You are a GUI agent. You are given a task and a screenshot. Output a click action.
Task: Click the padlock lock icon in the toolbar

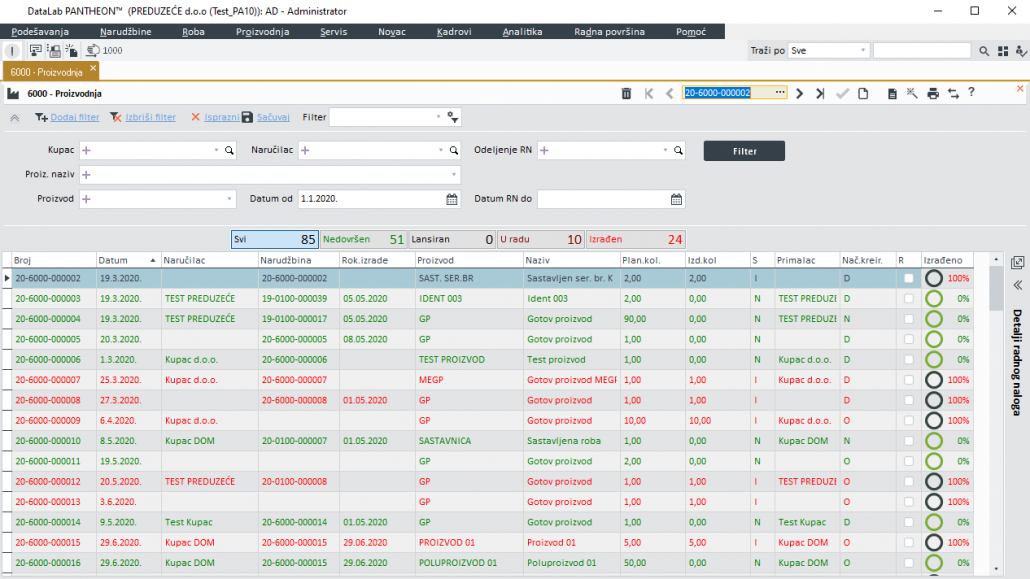click(54, 51)
